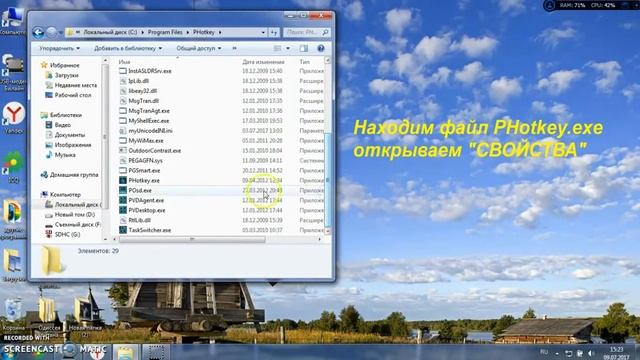Image resolution: width=640 pixels, height=360 pixels.
Task: Open the Корзина recycle bin desktop icon
Action: coord(13,313)
